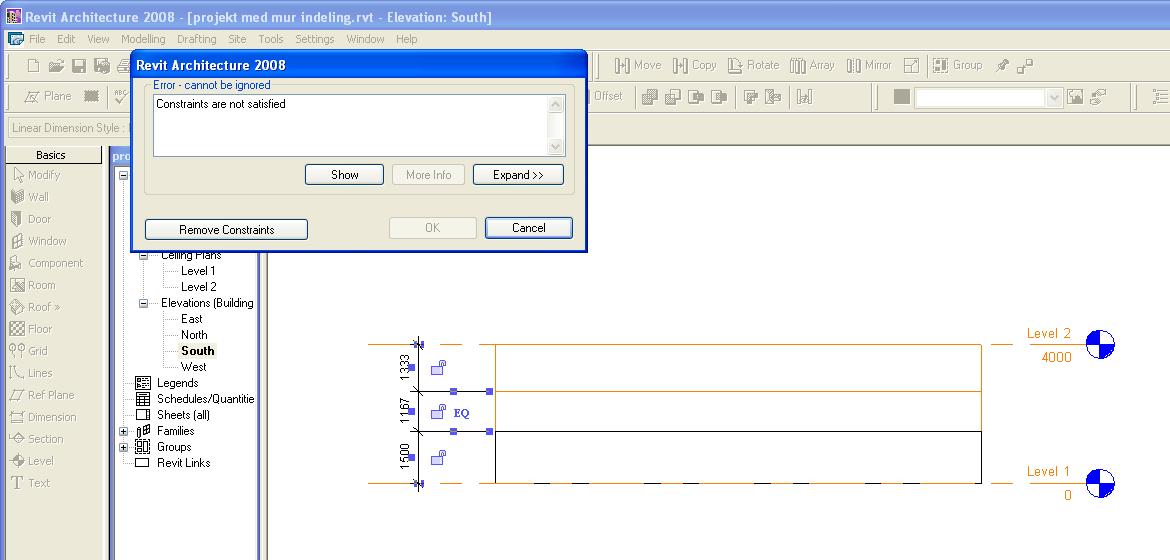Select the Move tool icon
The height and width of the screenshot is (560, 1170).
tap(622, 66)
